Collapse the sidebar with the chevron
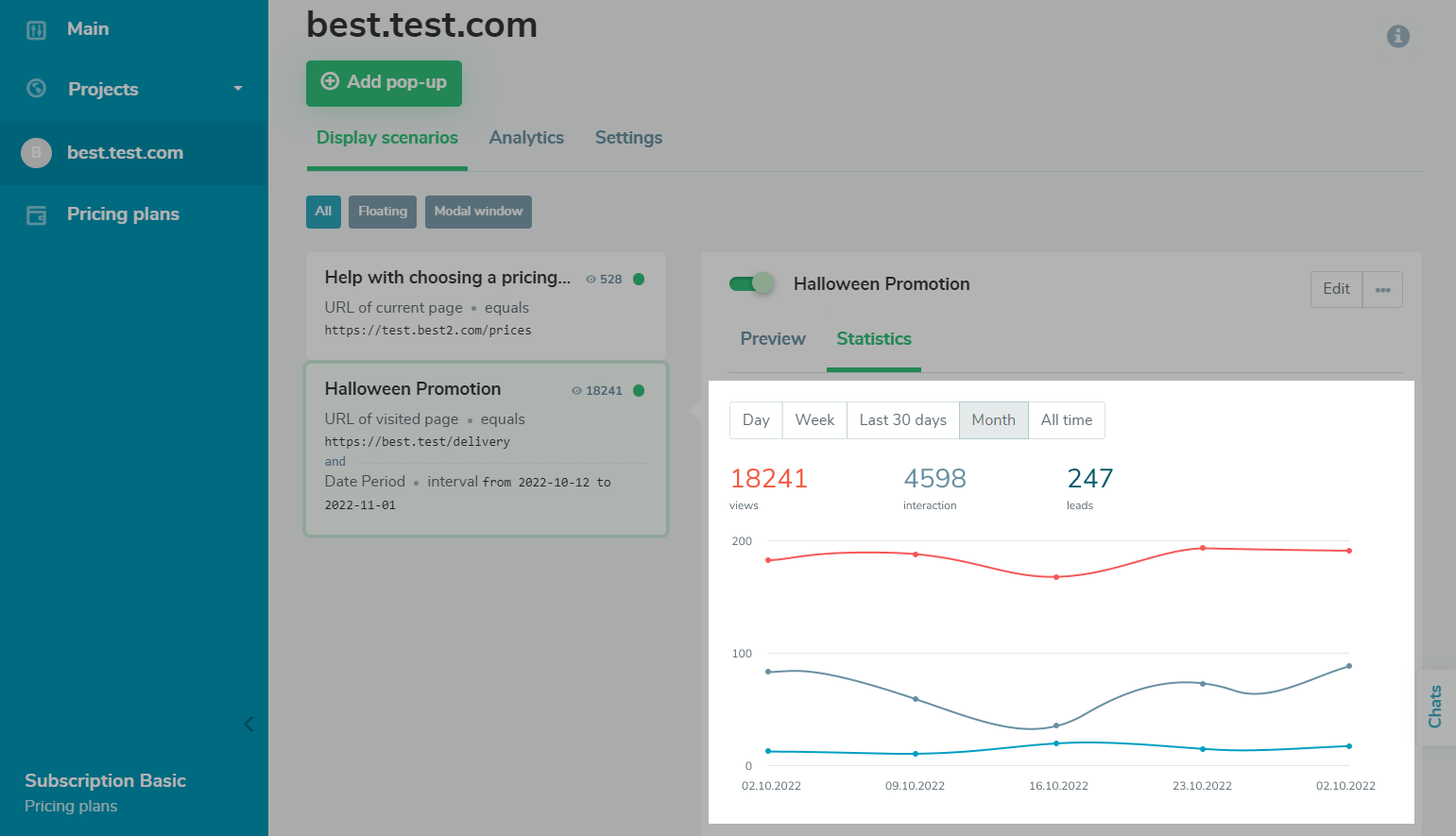Image resolution: width=1456 pixels, height=836 pixels. click(248, 725)
